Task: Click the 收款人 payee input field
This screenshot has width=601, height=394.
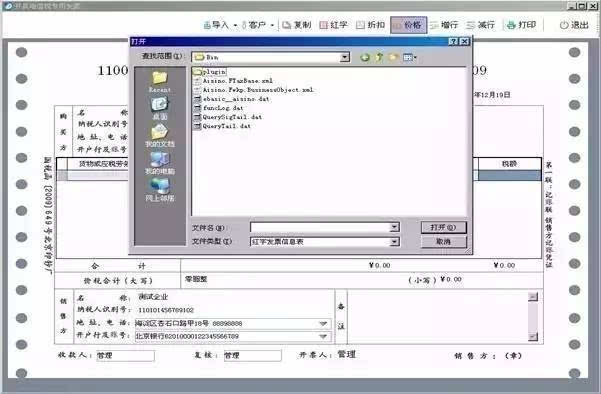Action: 125,356
